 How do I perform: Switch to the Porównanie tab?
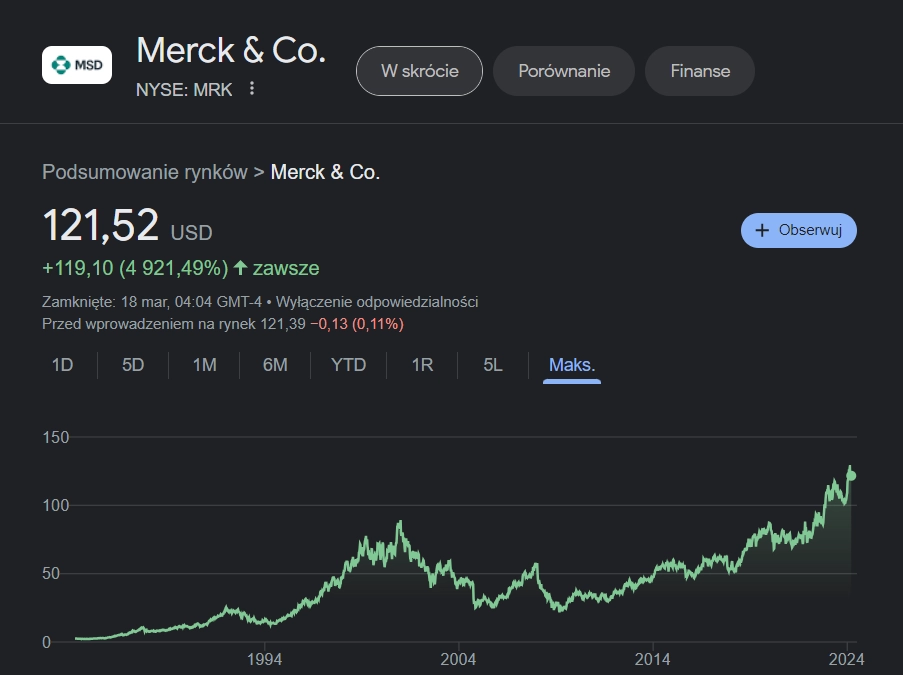click(x=564, y=71)
